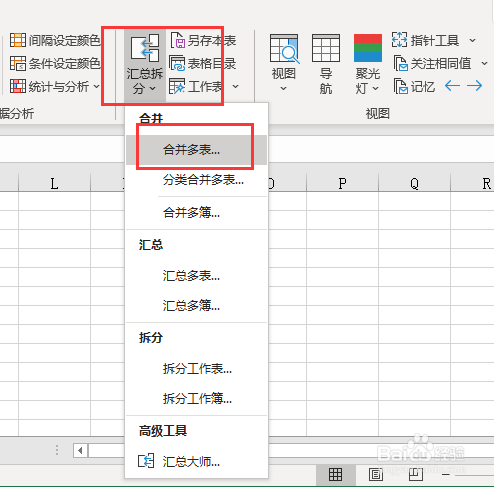The image size is (494, 487).
Task: Expand the 工作表 dropdown arrow
Action: point(235,87)
